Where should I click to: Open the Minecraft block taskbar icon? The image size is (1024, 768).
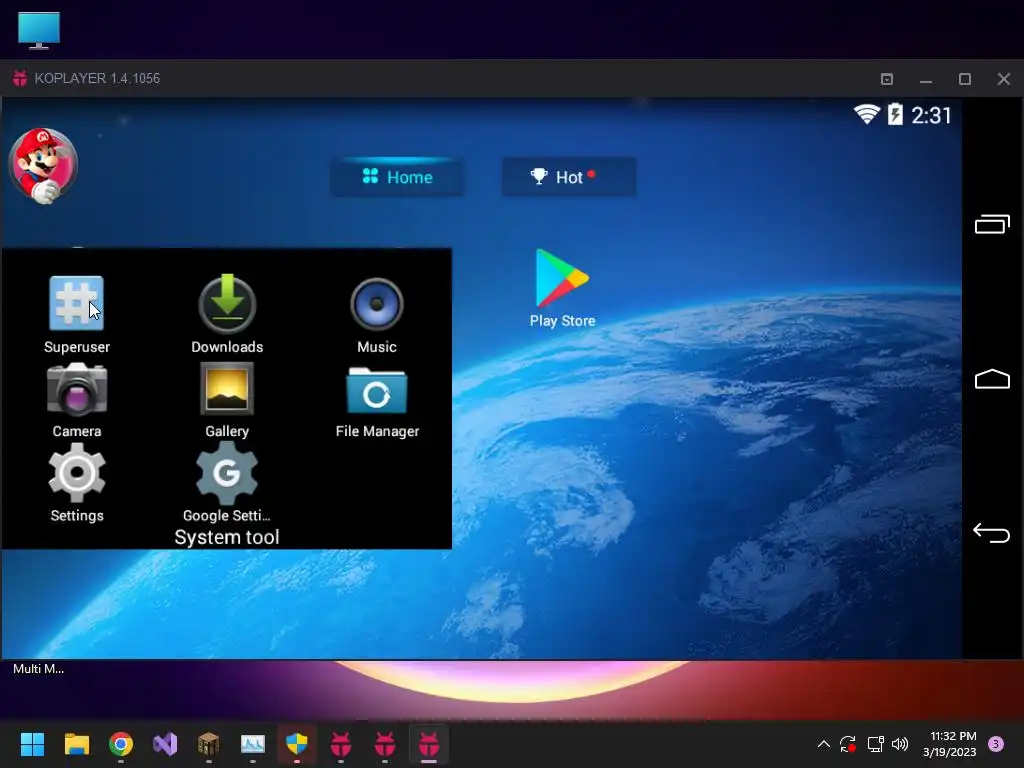pyautogui.click(x=208, y=744)
